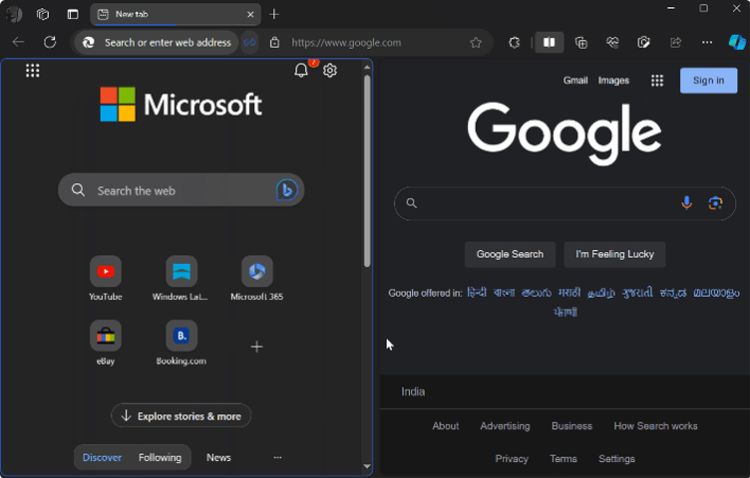Add page to favorites star icon
Screen dimensions: 750x478
[x=475, y=43]
